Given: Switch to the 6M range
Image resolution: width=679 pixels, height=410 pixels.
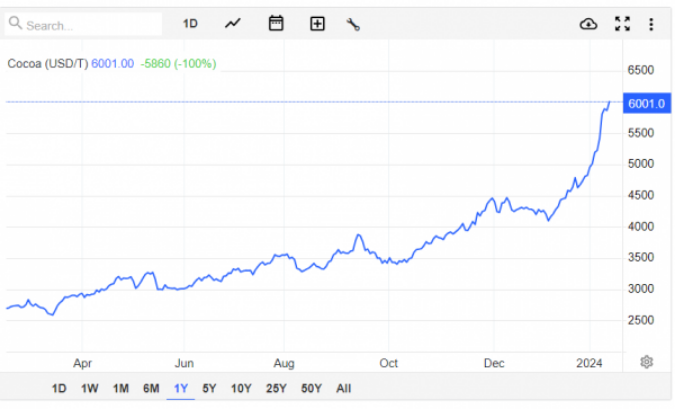Looking at the screenshot, I should click(x=151, y=388).
